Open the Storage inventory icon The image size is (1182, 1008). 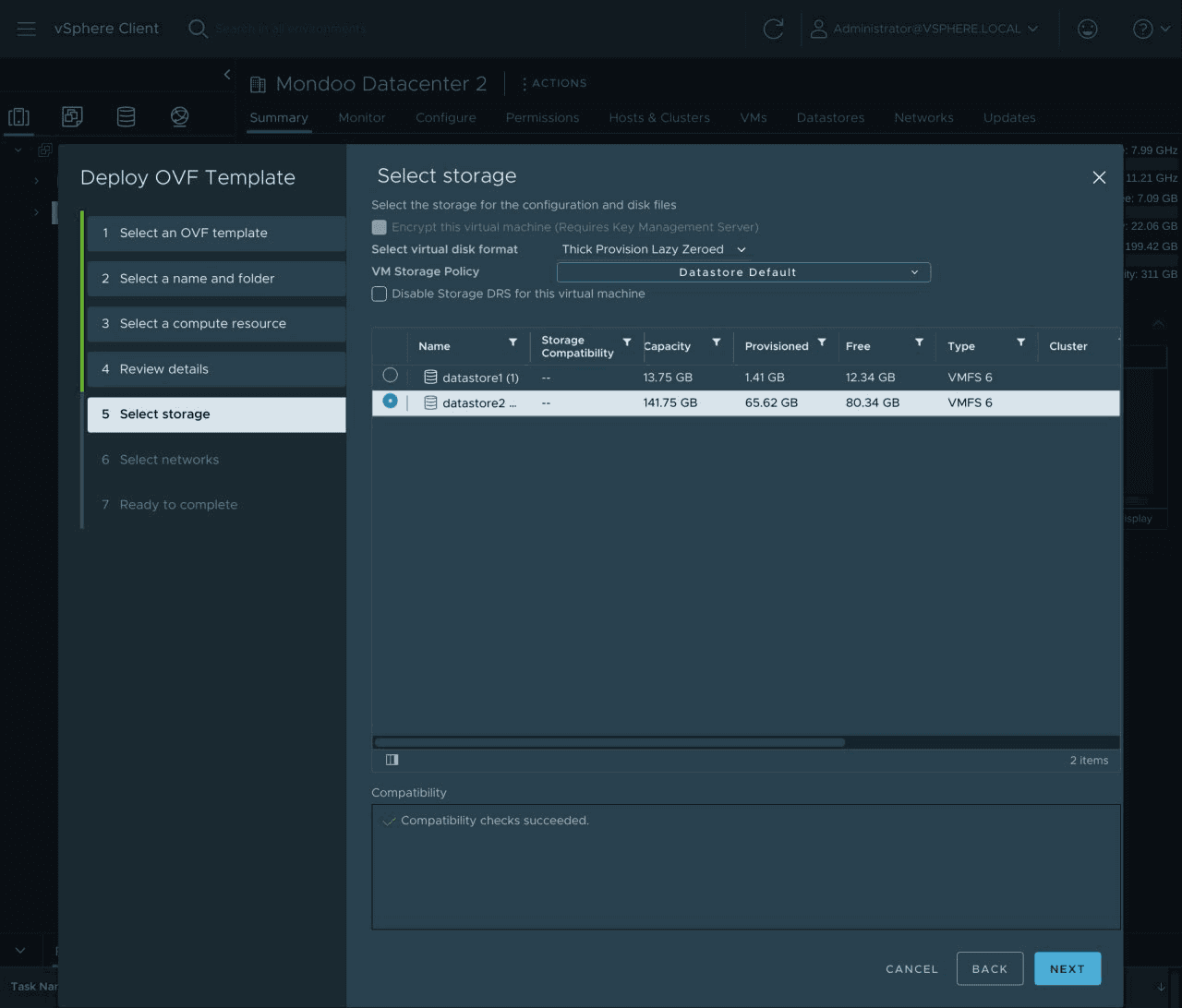click(126, 116)
